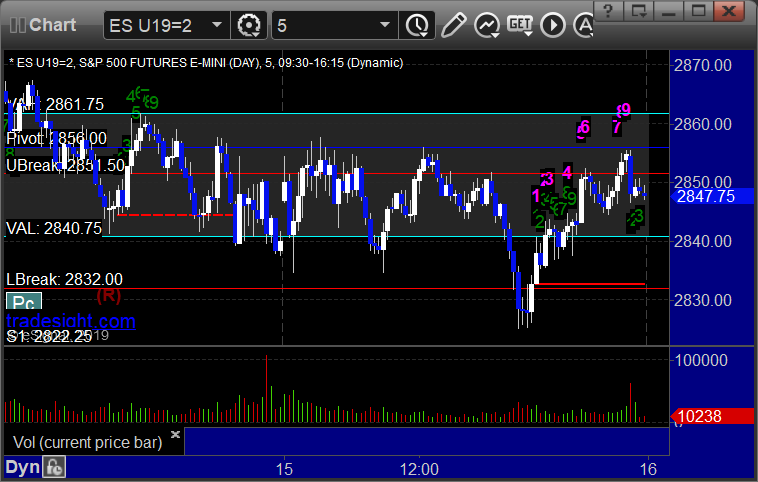Expand the interval 5 dropdown
758x482 pixels.
(x=385, y=25)
